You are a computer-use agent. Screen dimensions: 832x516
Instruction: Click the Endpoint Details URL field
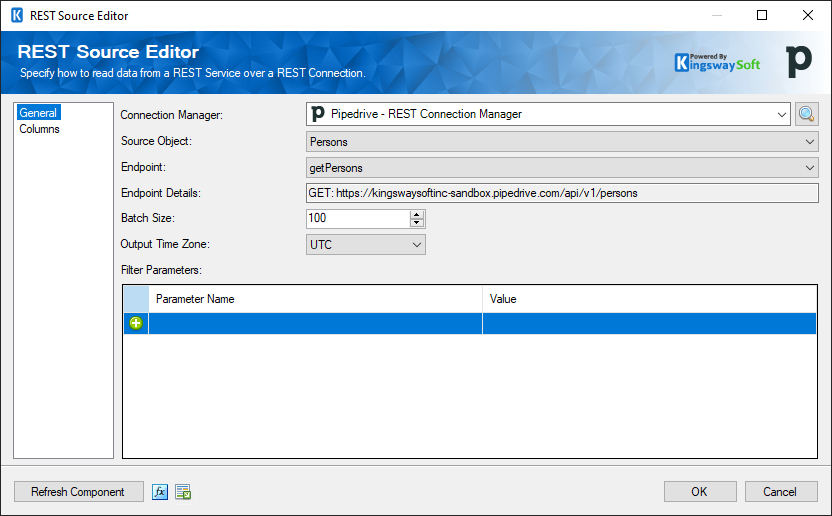click(x=562, y=193)
